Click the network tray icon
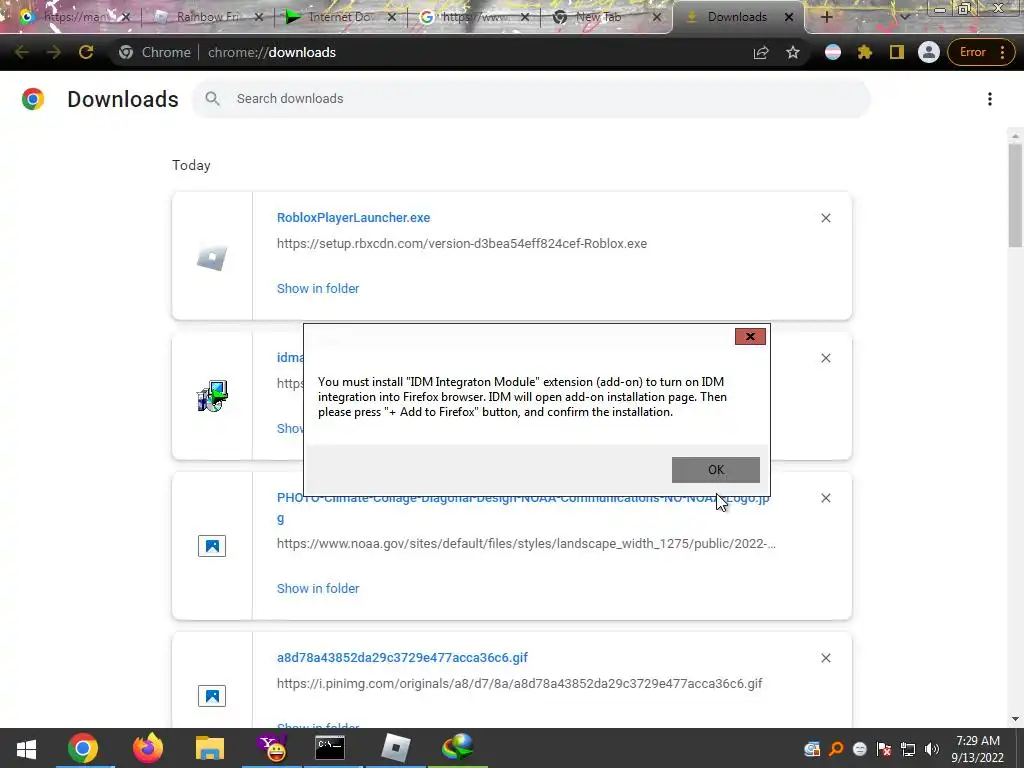Screen dimensions: 1024x768 click(908, 749)
